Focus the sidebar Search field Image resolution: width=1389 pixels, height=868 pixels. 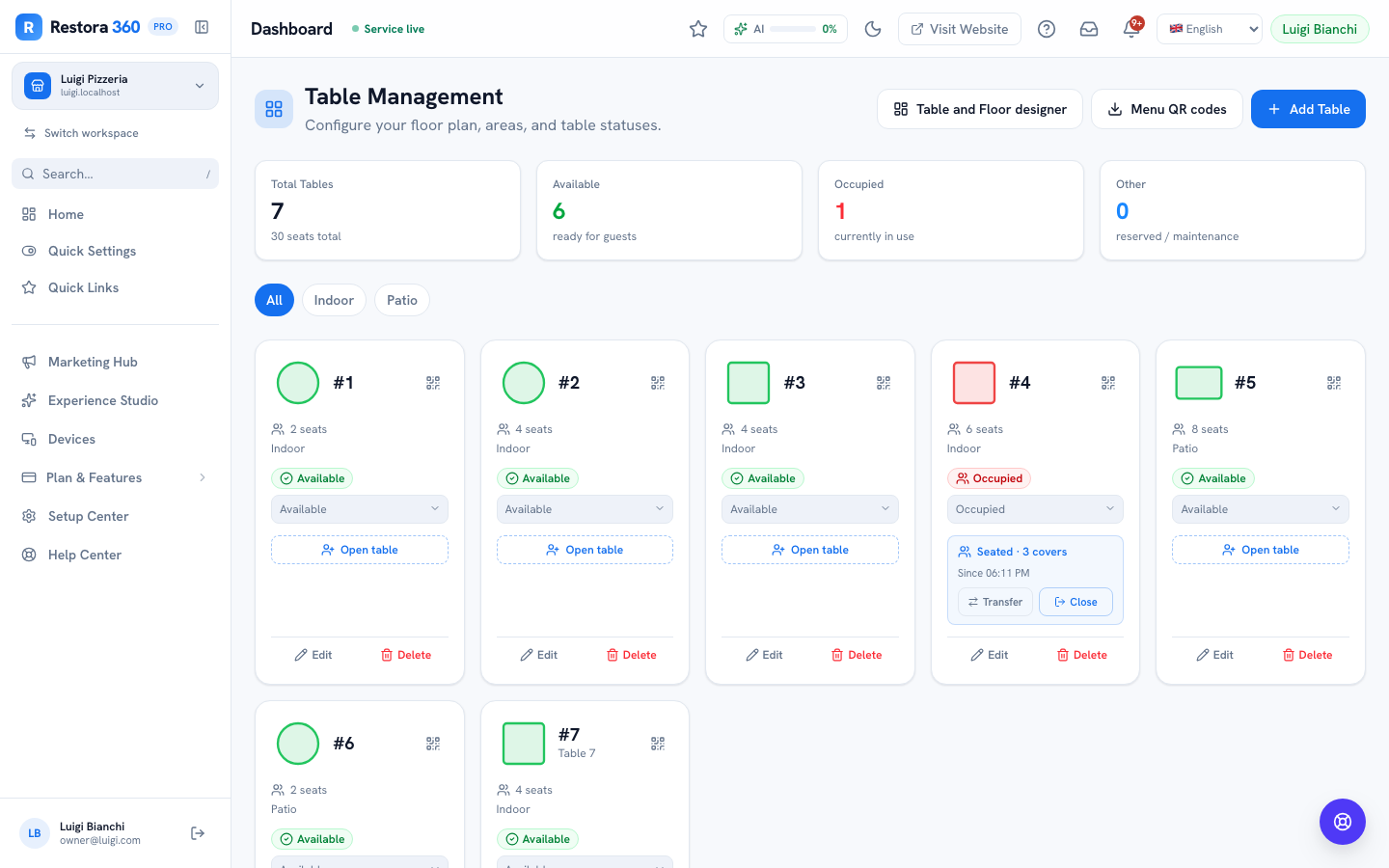tap(115, 174)
